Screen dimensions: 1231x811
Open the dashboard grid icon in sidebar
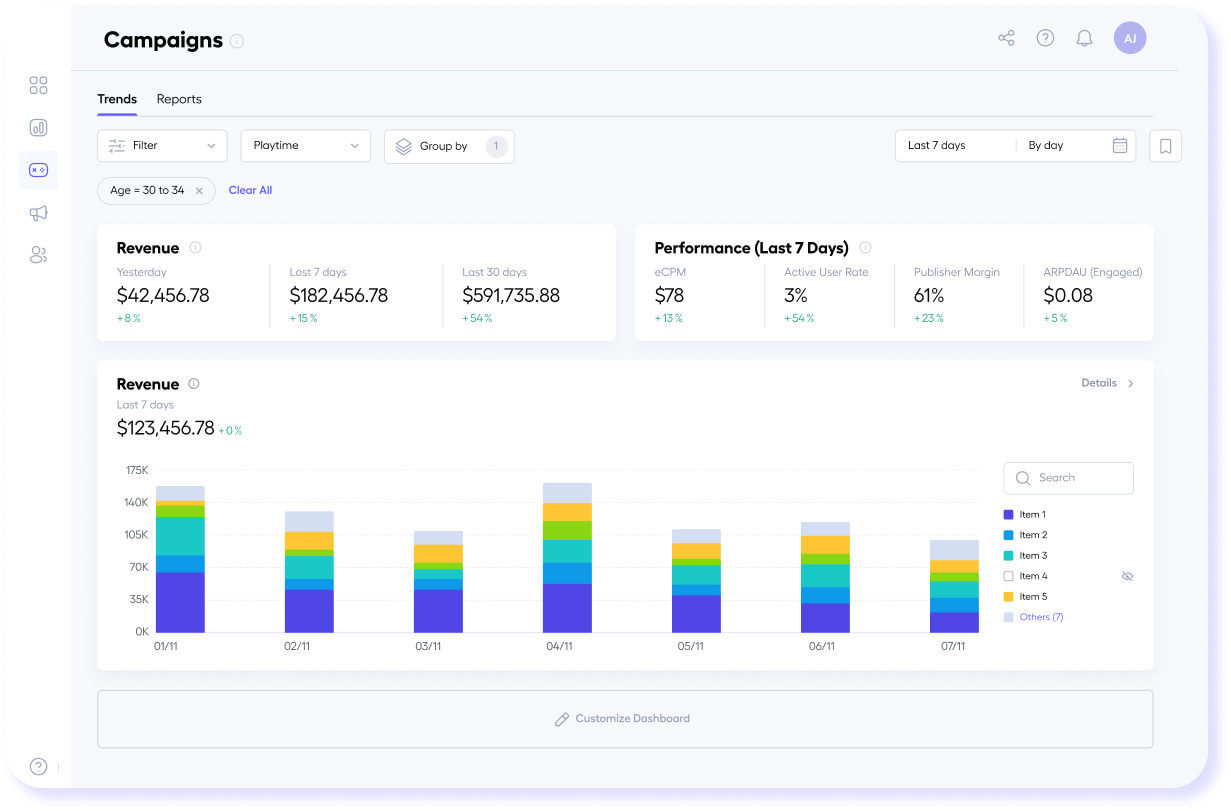tap(38, 85)
